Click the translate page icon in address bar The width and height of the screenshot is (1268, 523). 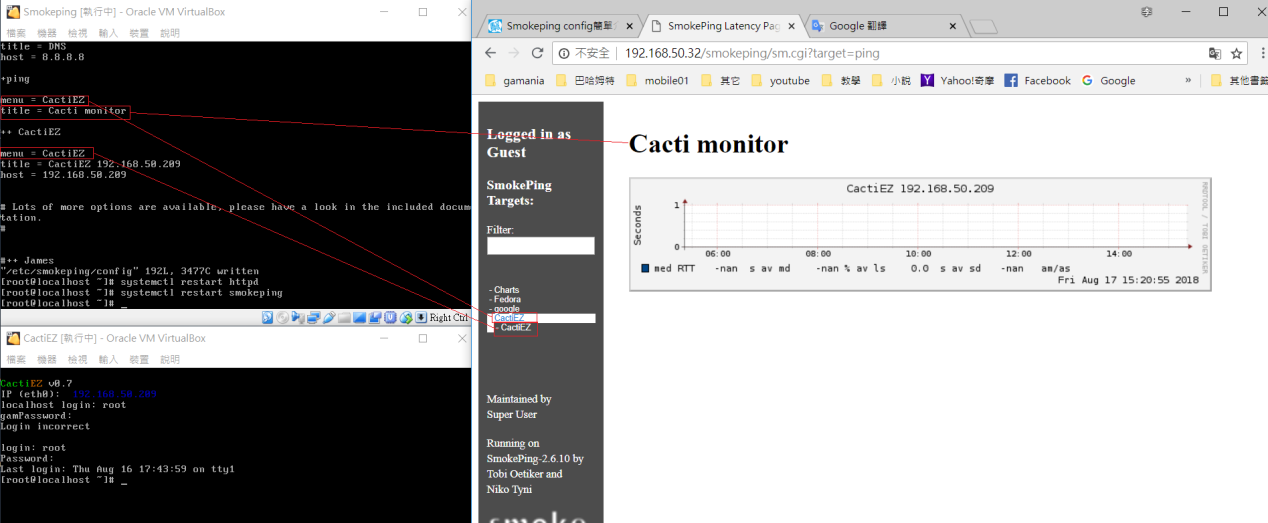click(1215, 53)
